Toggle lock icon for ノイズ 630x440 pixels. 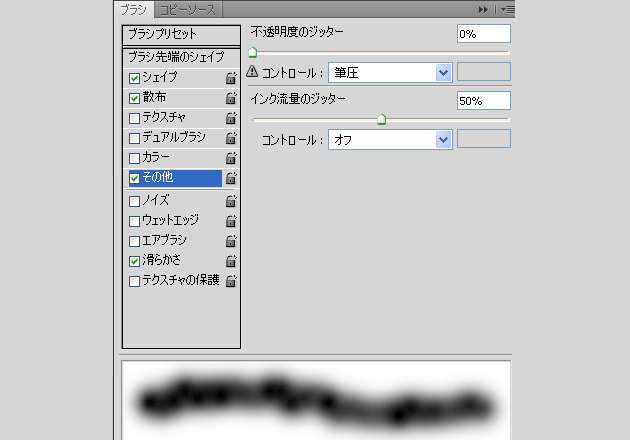[x=231, y=200]
